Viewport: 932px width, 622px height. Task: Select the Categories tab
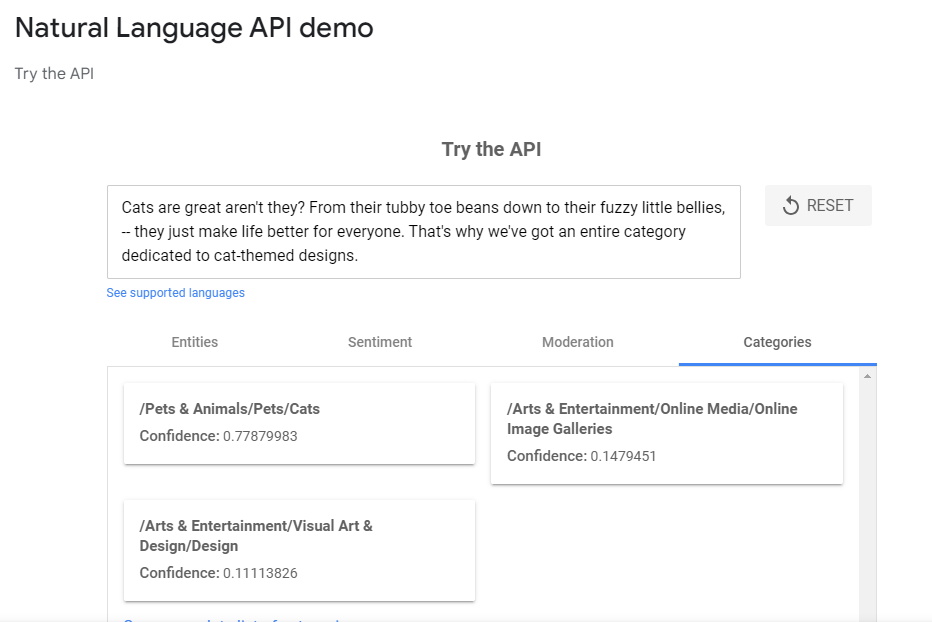777,342
